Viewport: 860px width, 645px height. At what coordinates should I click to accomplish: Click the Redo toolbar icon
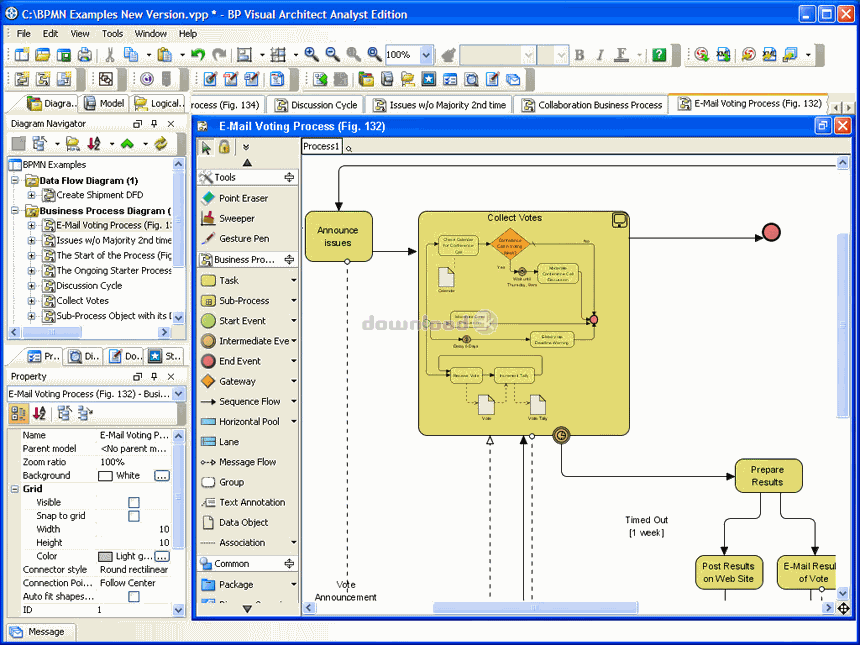click(x=219, y=54)
